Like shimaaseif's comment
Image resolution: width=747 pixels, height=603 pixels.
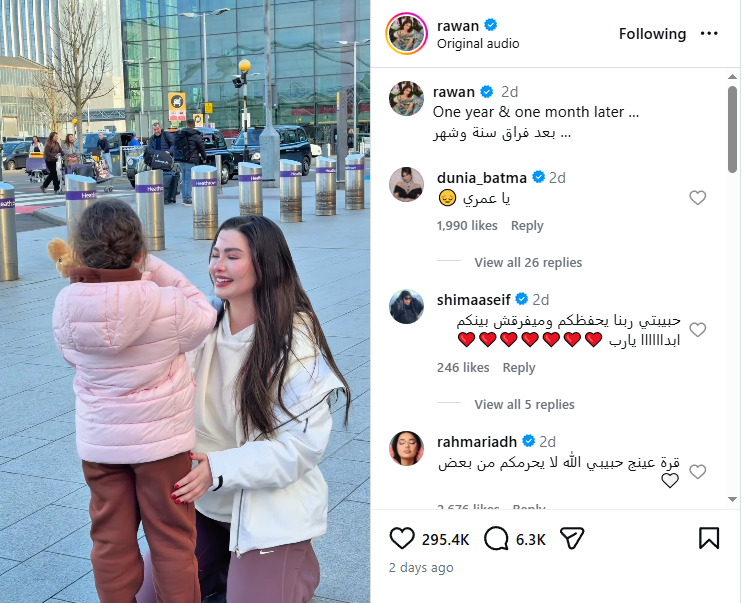[697, 330]
